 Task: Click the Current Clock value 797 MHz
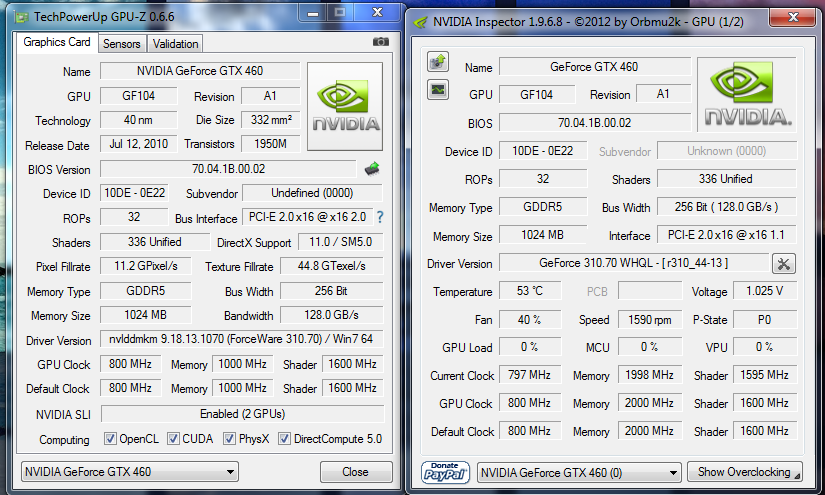pyautogui.click(x=530, y=375)
